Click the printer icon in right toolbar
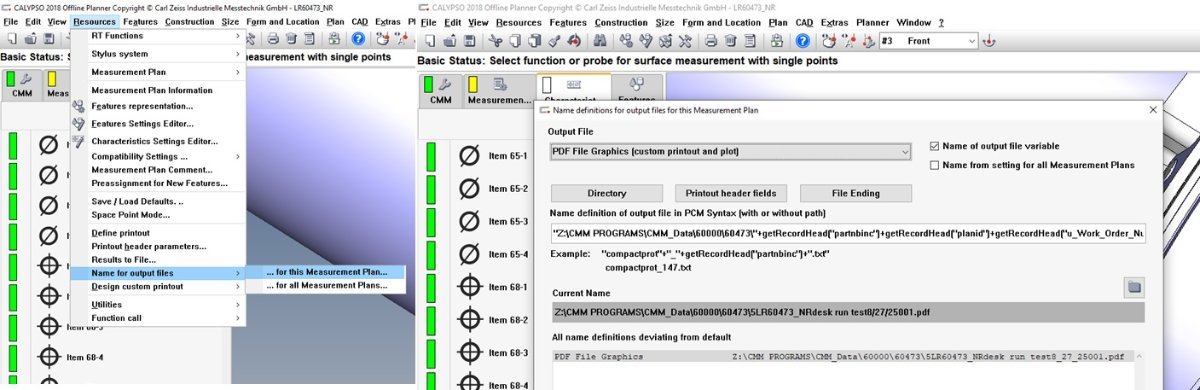The width and height of the screenshot is (1200, 390). pyautogui.click(x=710, y=41)
